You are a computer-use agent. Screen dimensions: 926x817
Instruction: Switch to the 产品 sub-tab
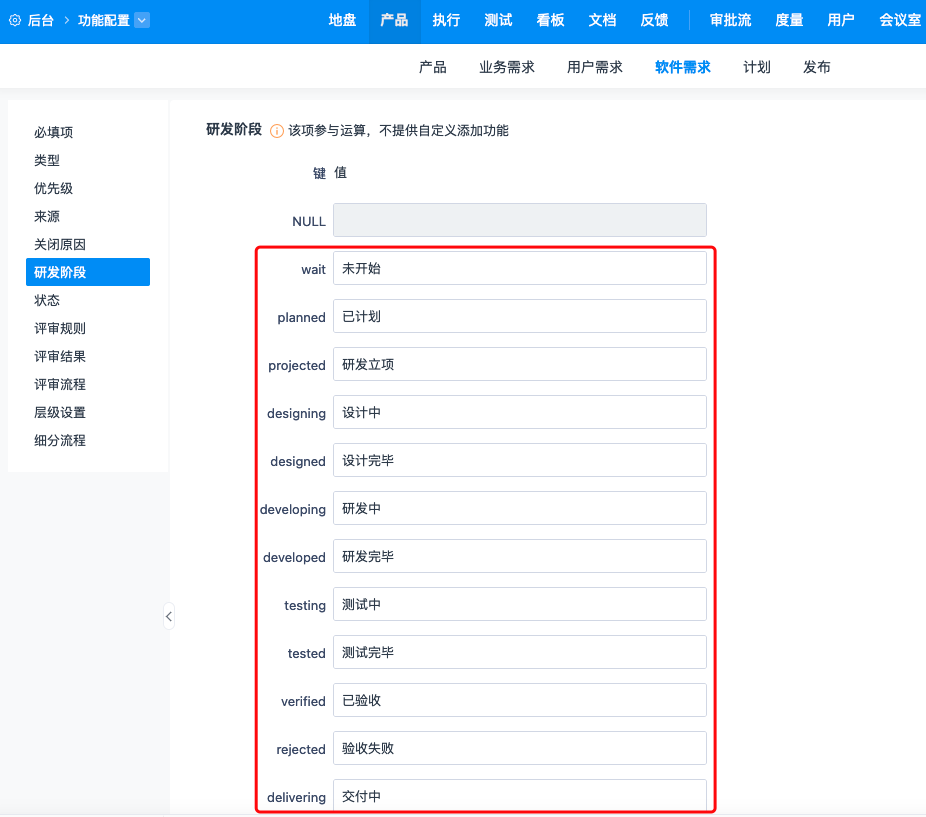tap(432, 67)
